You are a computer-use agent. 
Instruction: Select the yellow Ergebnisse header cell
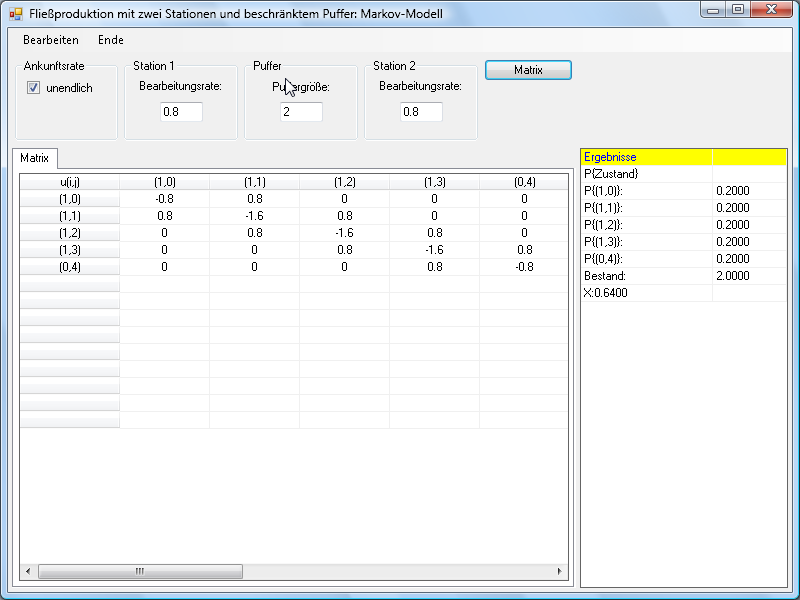(646, 157)
